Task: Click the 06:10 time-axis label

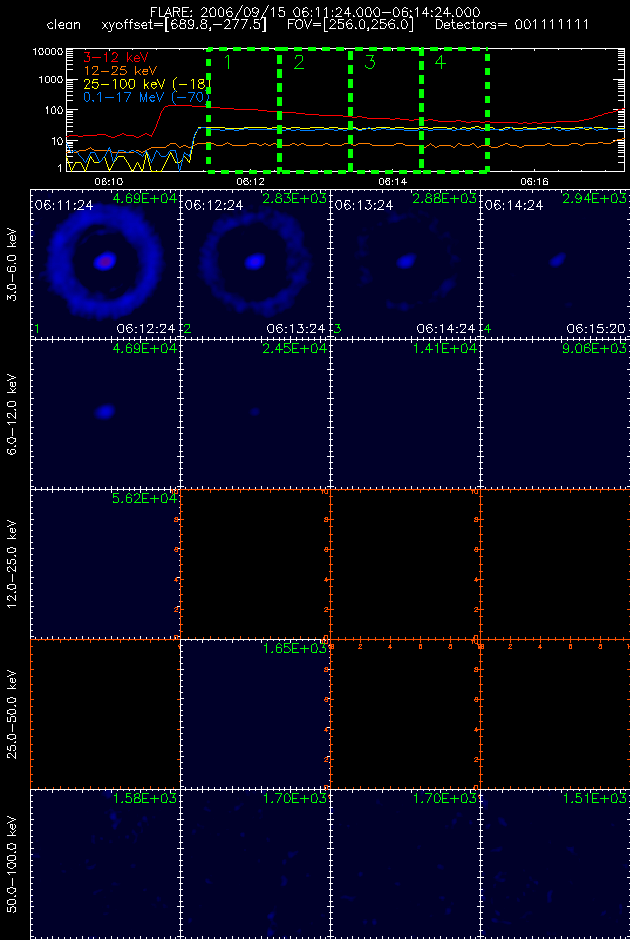Action: coord(108,181)
